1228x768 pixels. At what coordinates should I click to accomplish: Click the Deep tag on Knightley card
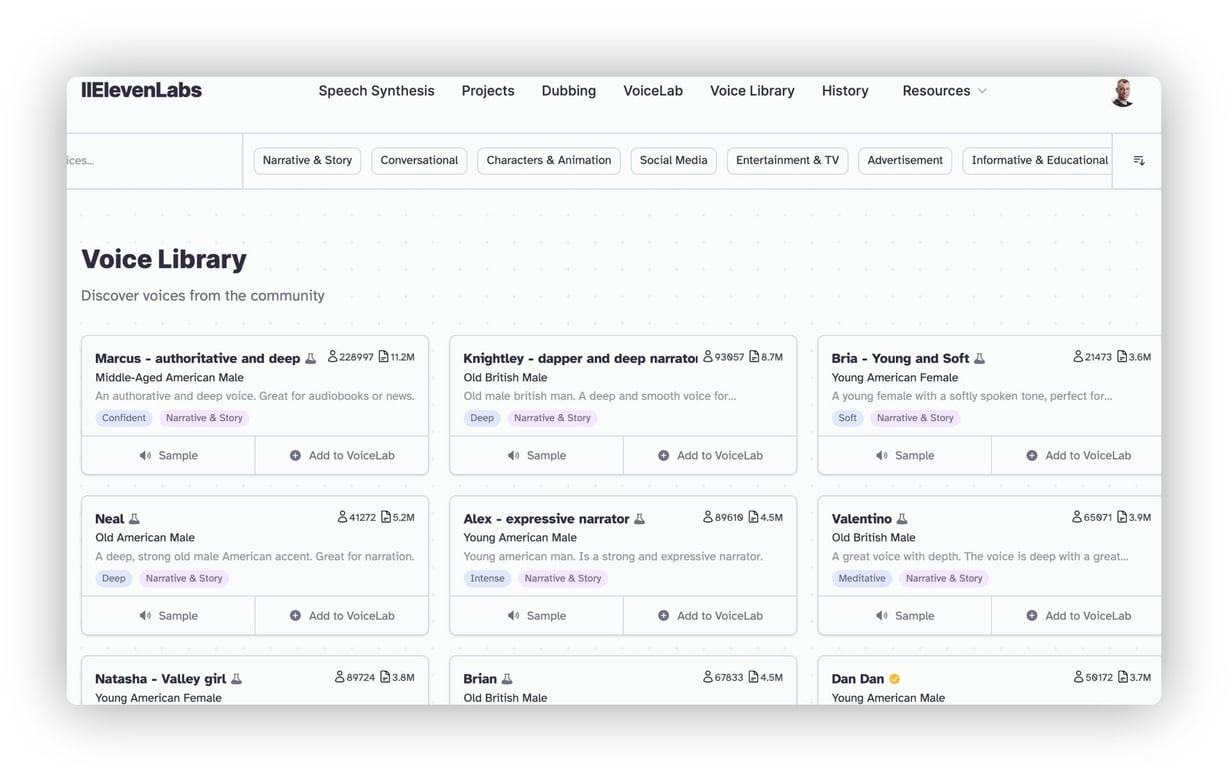[482, 418]
